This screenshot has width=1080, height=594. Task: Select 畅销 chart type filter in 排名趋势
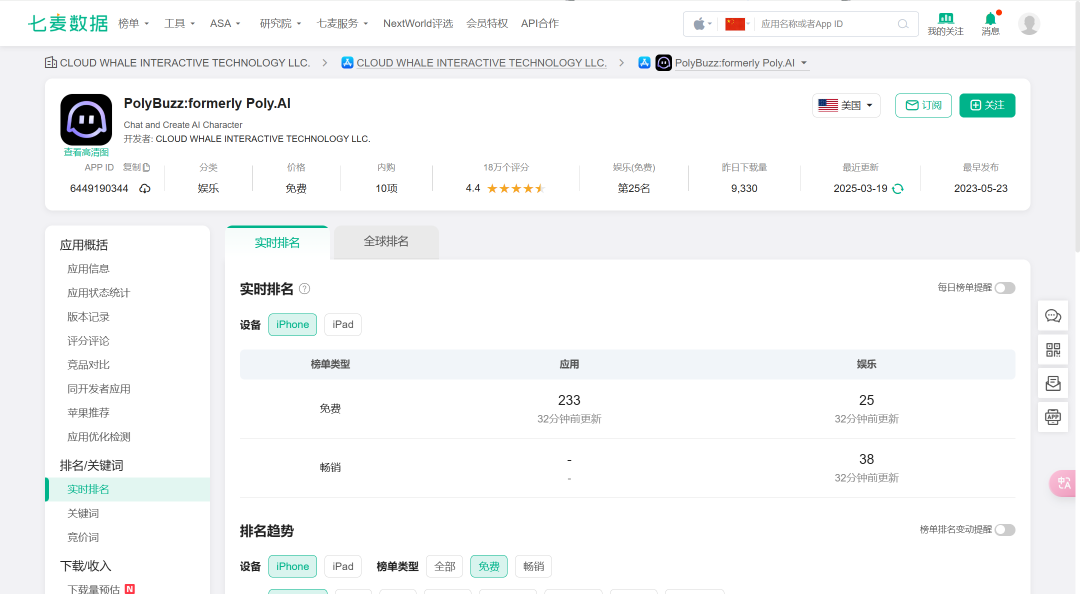coord(534,566)
